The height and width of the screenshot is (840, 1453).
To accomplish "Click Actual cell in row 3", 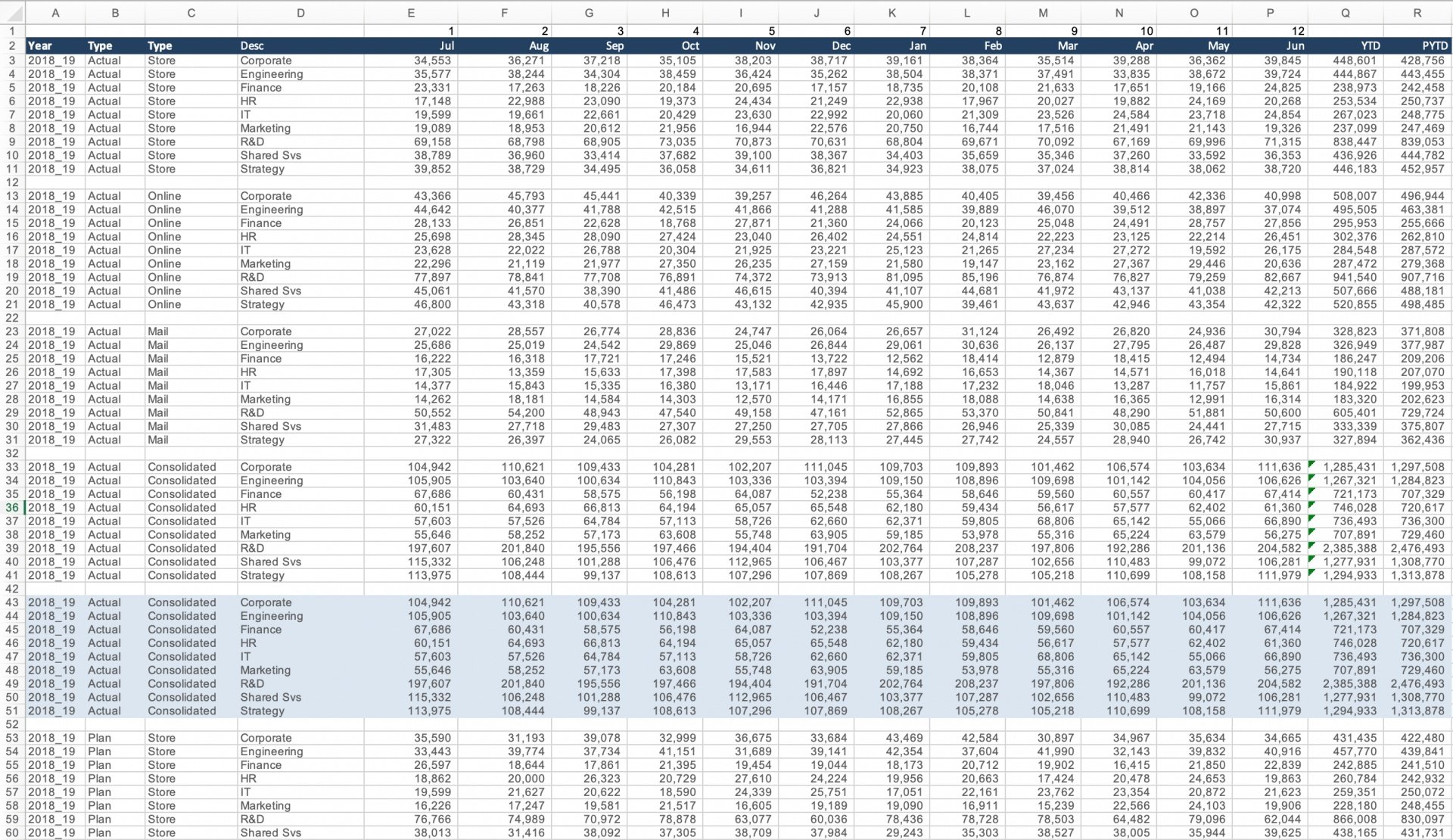I will click(x=115, y=61).
